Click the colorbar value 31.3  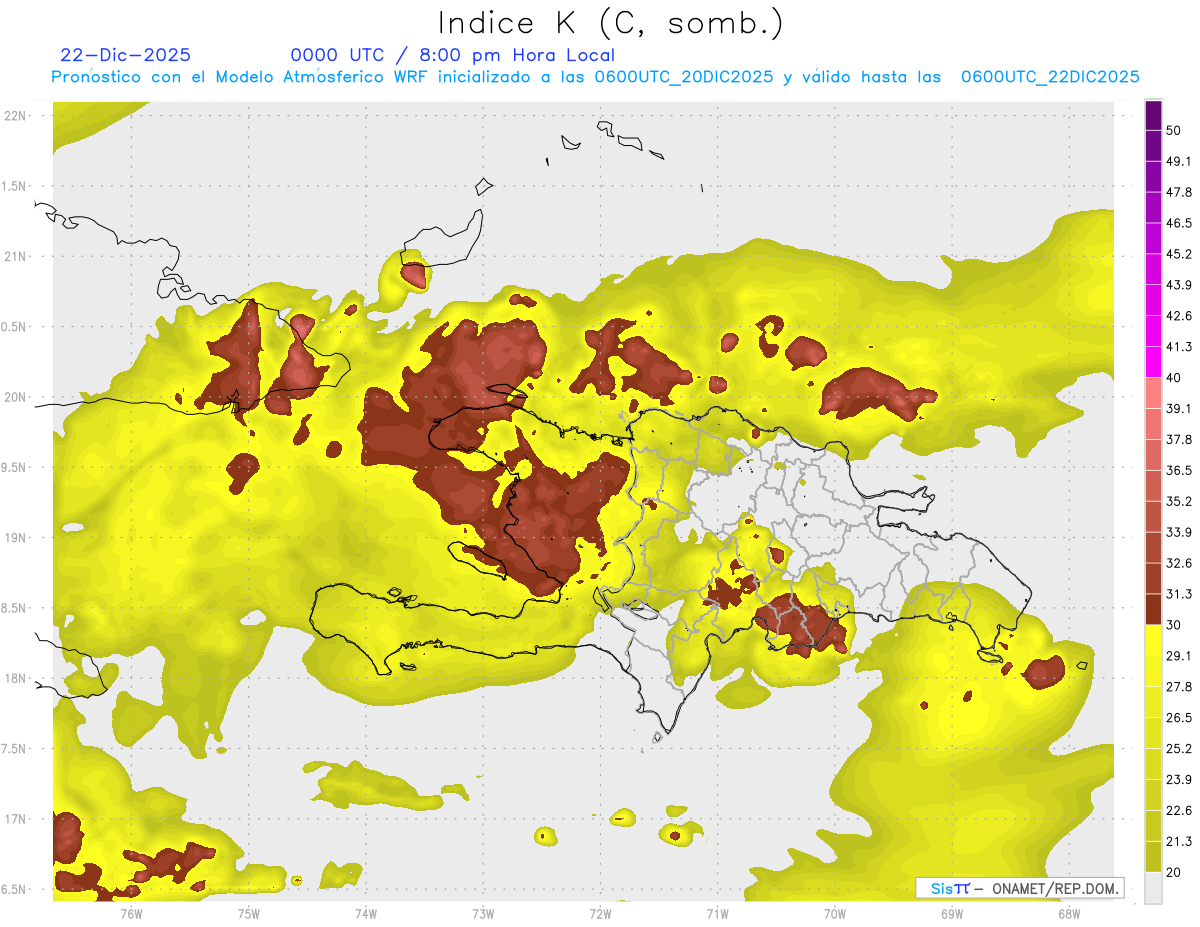coord(1179,594)
